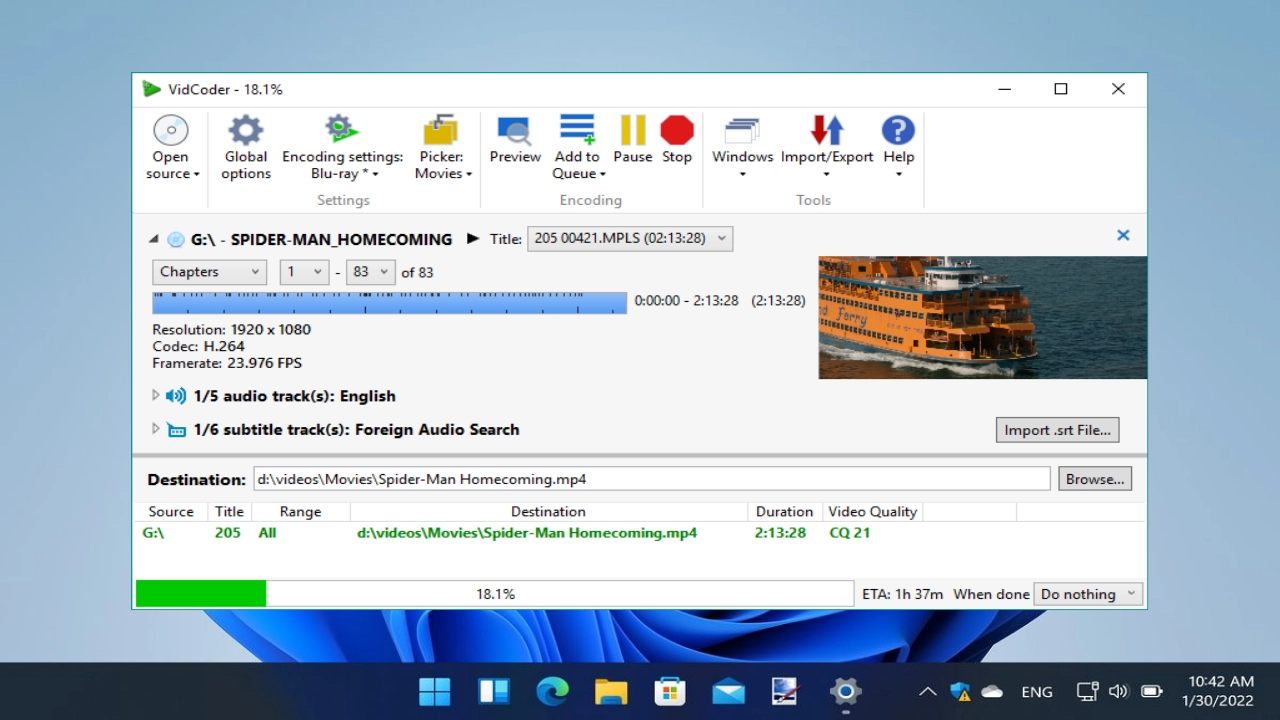Open the Chapters range type dropdown

[209, 272]
